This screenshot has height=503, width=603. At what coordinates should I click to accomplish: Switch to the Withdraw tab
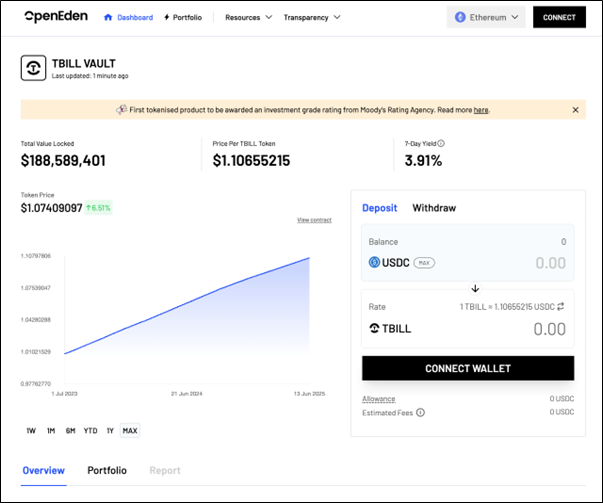tap(434, 208)
